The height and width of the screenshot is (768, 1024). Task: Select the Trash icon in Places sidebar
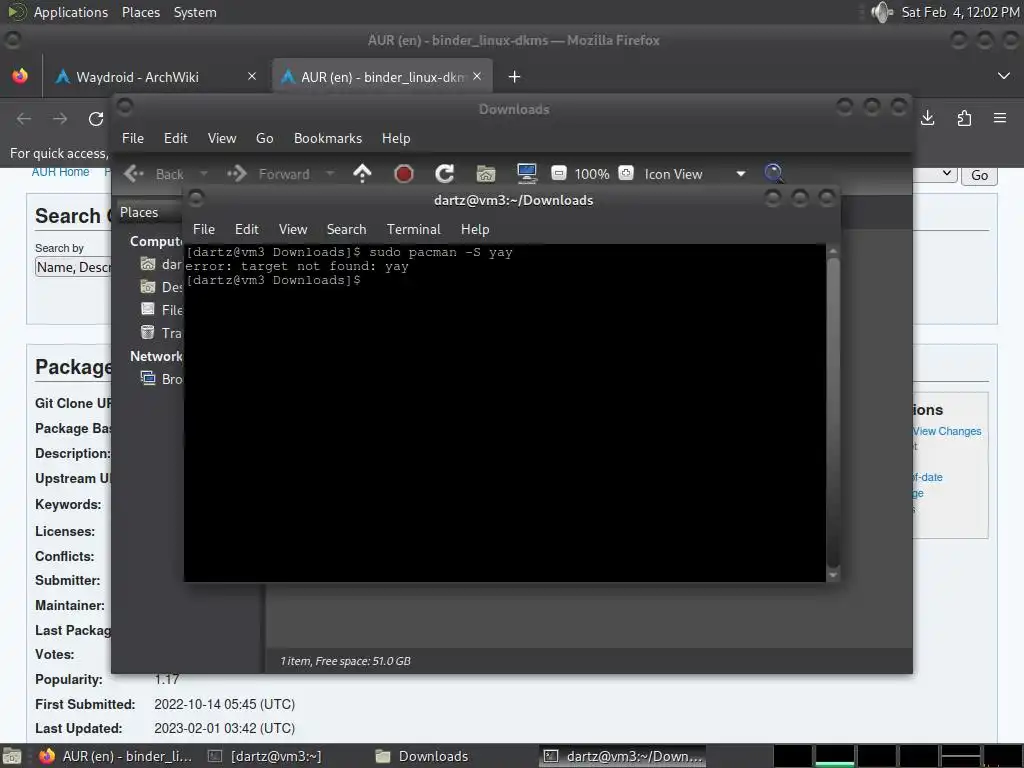[x=148, y=332]
